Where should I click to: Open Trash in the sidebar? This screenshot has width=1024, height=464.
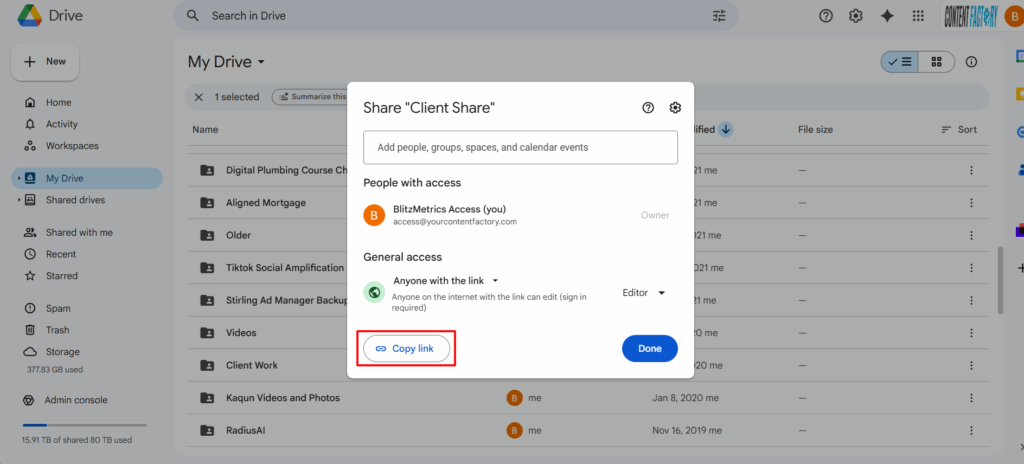coord(57,330)
